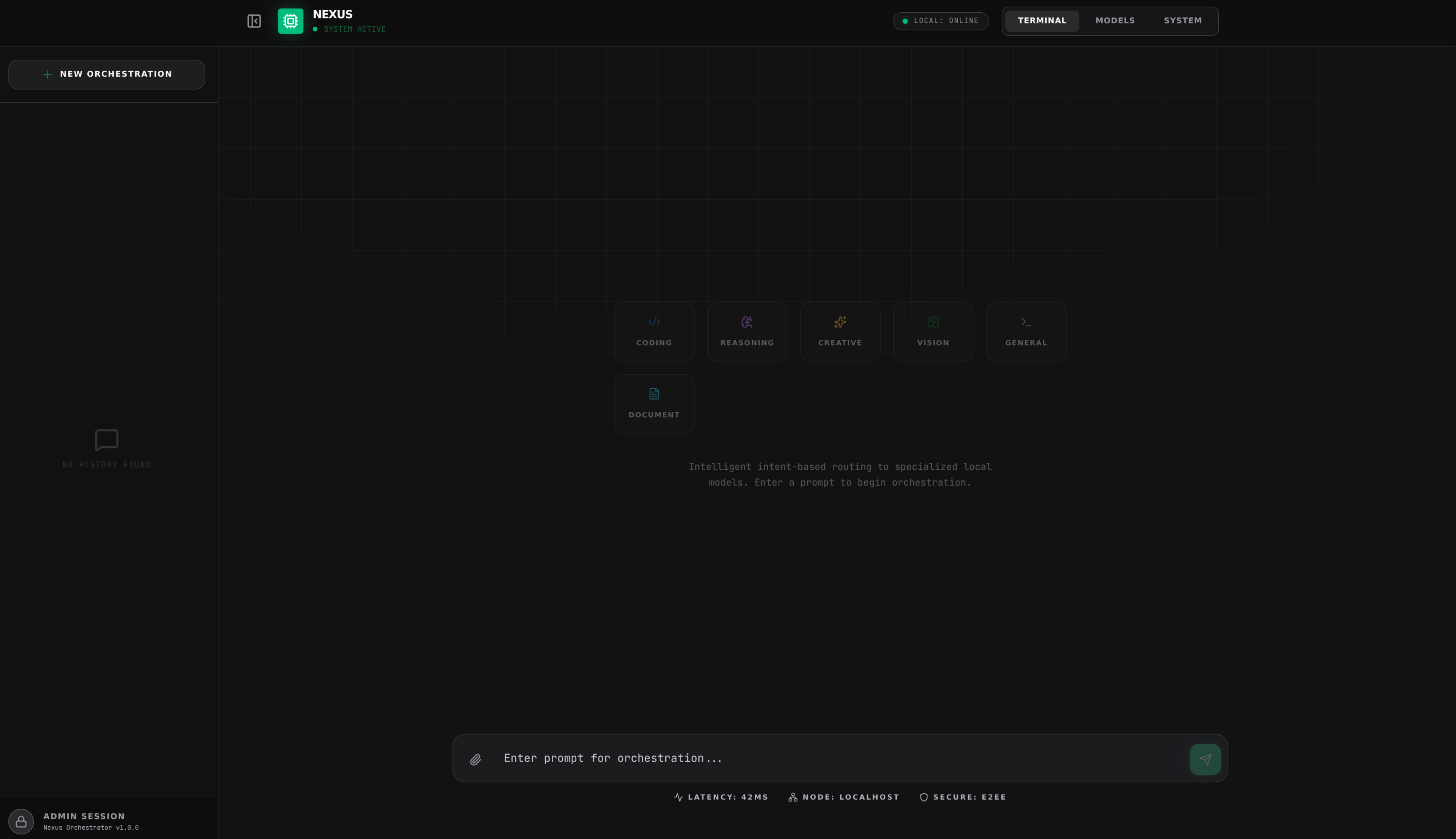Pick the Document category card
This screenshot has width=1456, height=839.
tap(654, 404)
